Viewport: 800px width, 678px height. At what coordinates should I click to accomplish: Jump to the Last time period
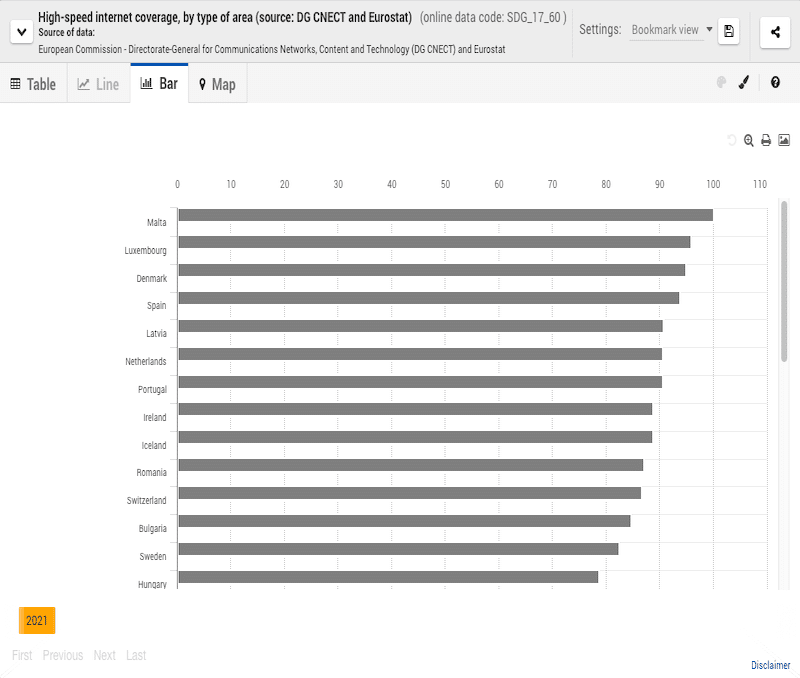click(x=136, y=655)
